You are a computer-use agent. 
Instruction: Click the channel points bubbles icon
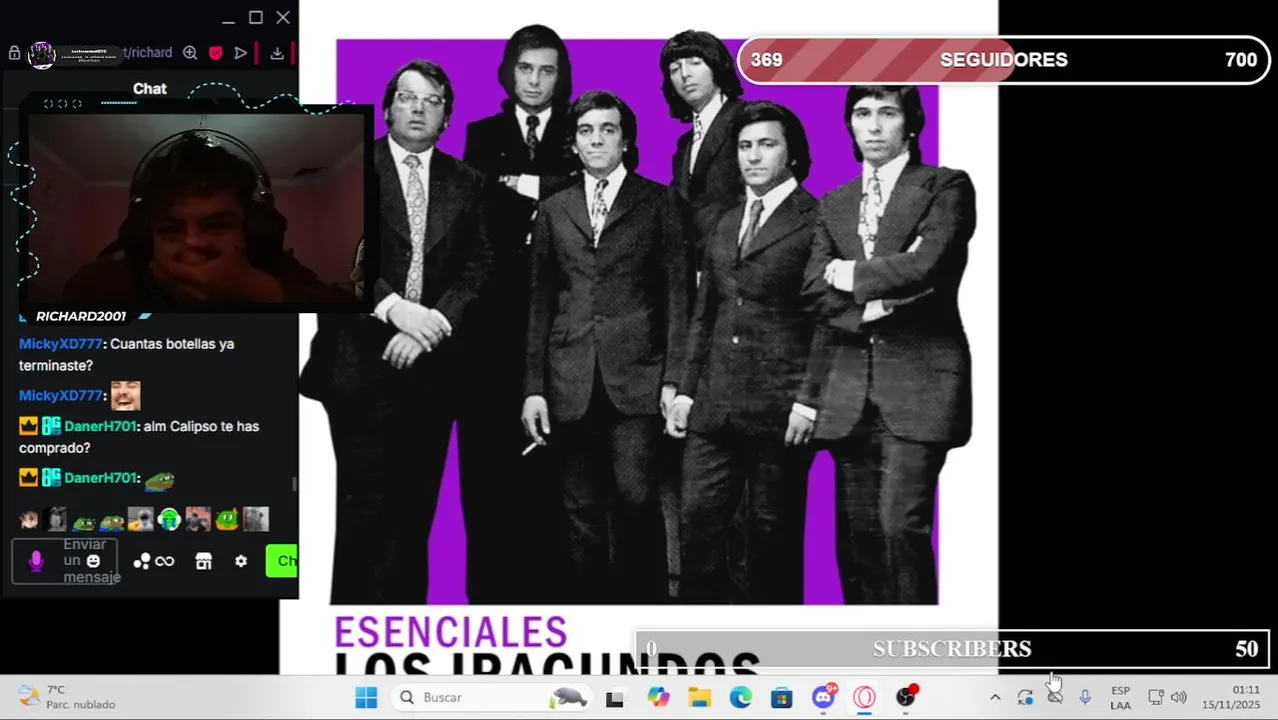click(x=141, y=562)
